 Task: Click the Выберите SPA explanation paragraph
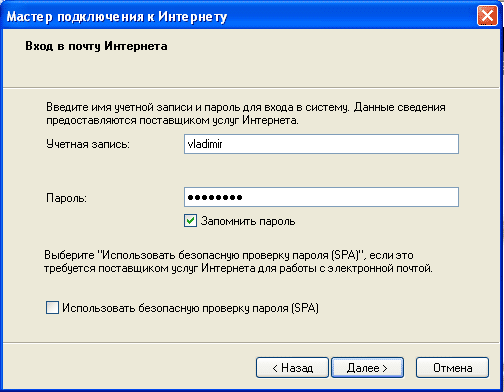click(x=238, y=262)
